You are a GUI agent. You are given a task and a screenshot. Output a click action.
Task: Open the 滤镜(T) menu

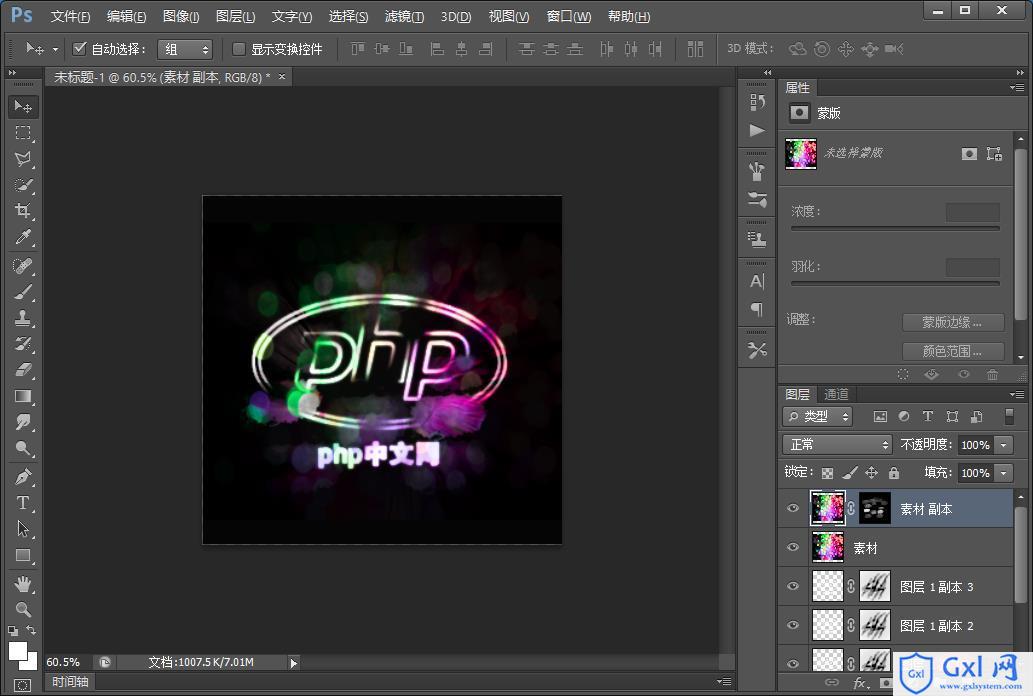point(405,16)
